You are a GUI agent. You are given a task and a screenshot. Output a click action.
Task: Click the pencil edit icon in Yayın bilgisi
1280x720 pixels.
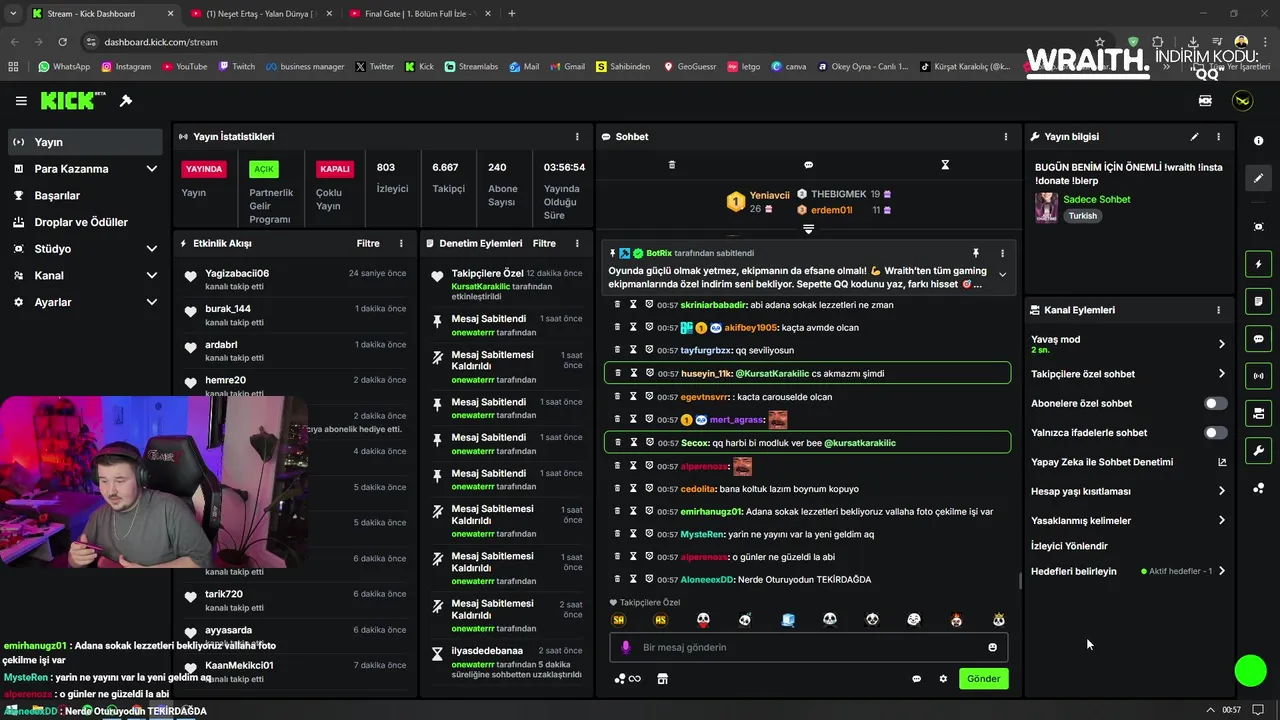pyautogui.click(x=1194, y=137)
